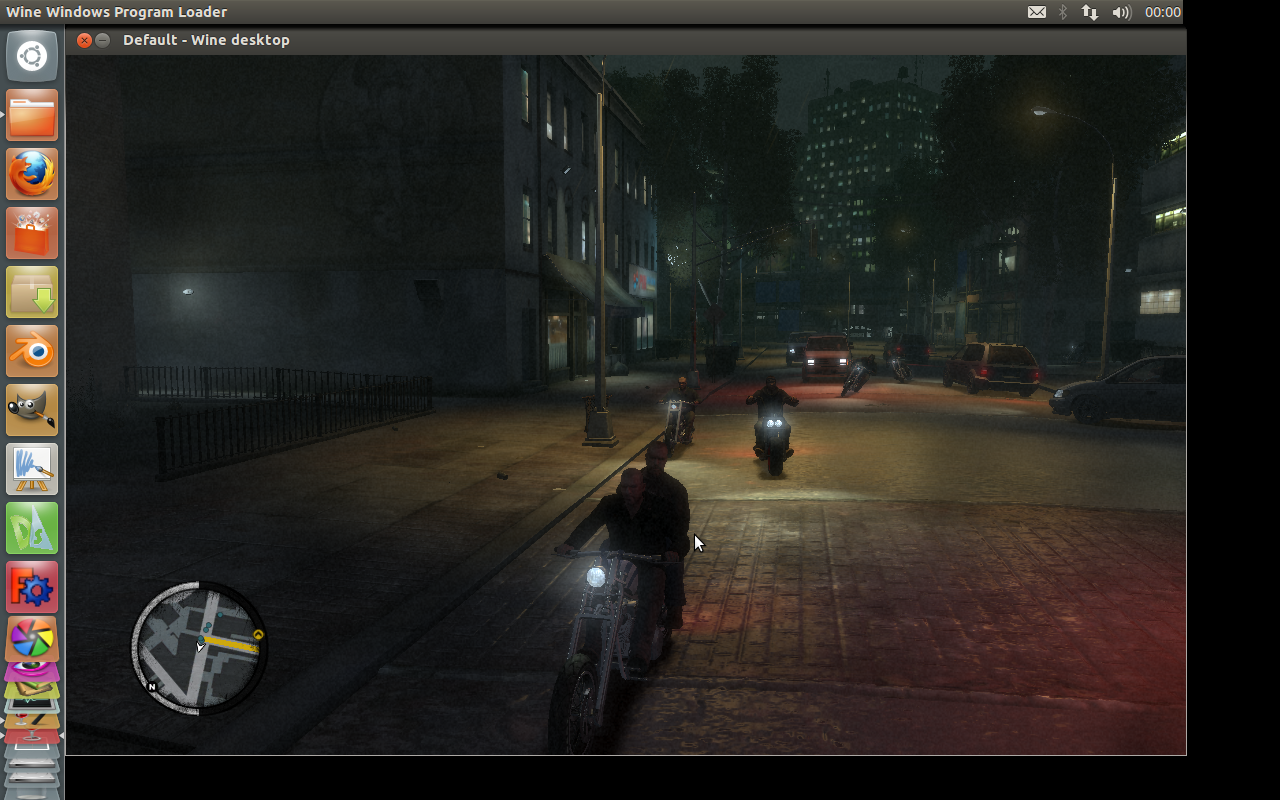The image size is (1280, 800).
Task: Launch Firefox from the launcher
Action: pos(32,174)
